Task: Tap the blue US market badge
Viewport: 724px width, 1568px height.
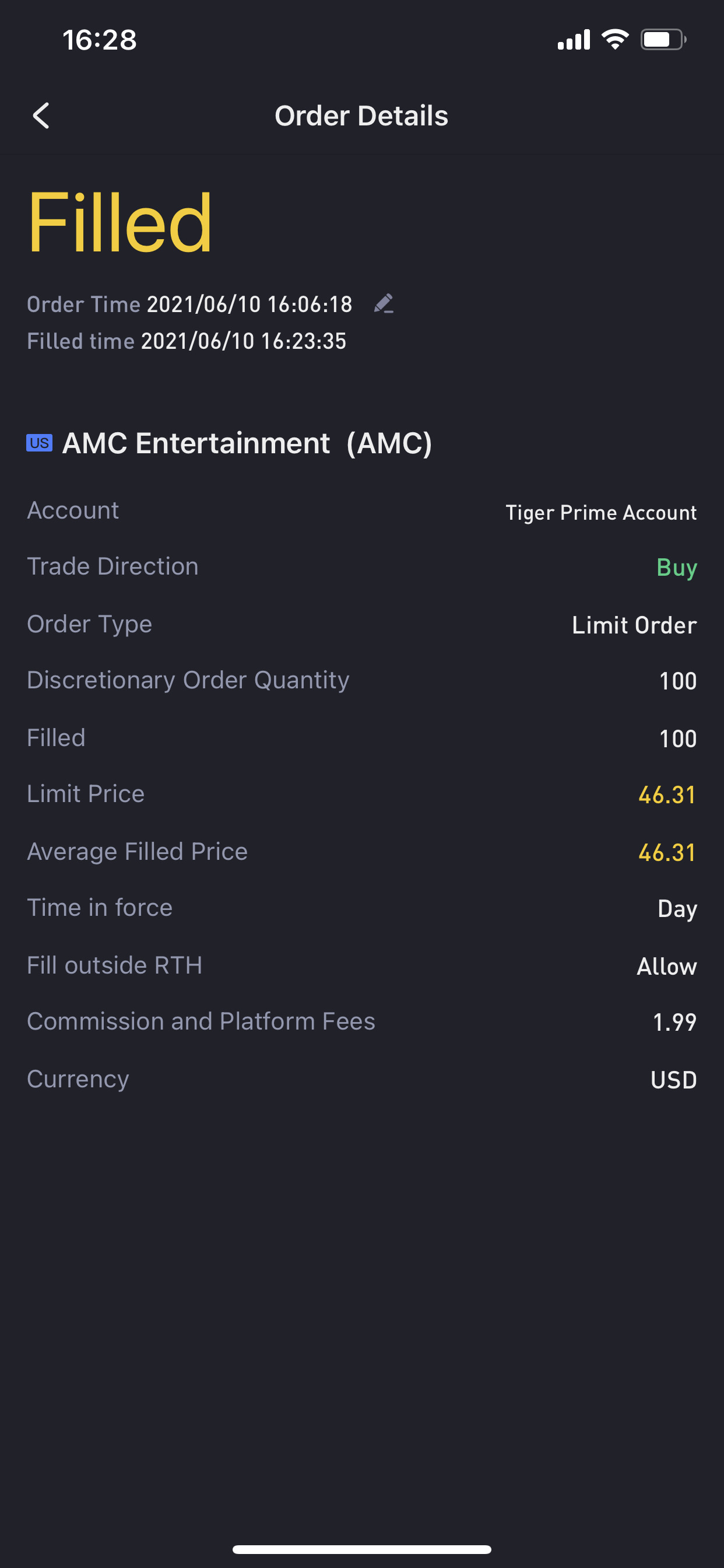Action: [x=39, y=443]
